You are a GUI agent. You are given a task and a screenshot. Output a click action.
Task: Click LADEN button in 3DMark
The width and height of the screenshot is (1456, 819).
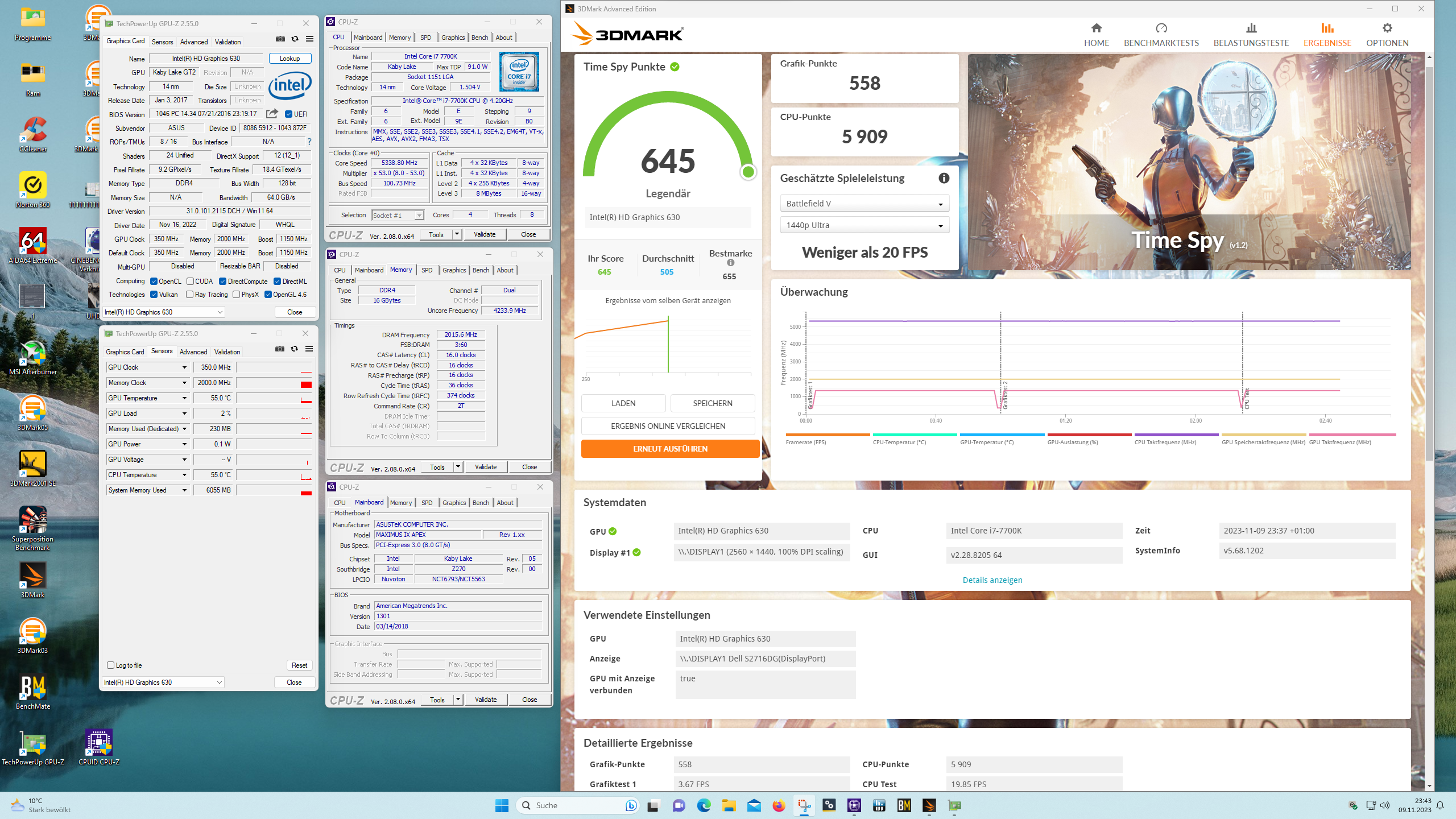pyautogui.click(x=623, y=403)
